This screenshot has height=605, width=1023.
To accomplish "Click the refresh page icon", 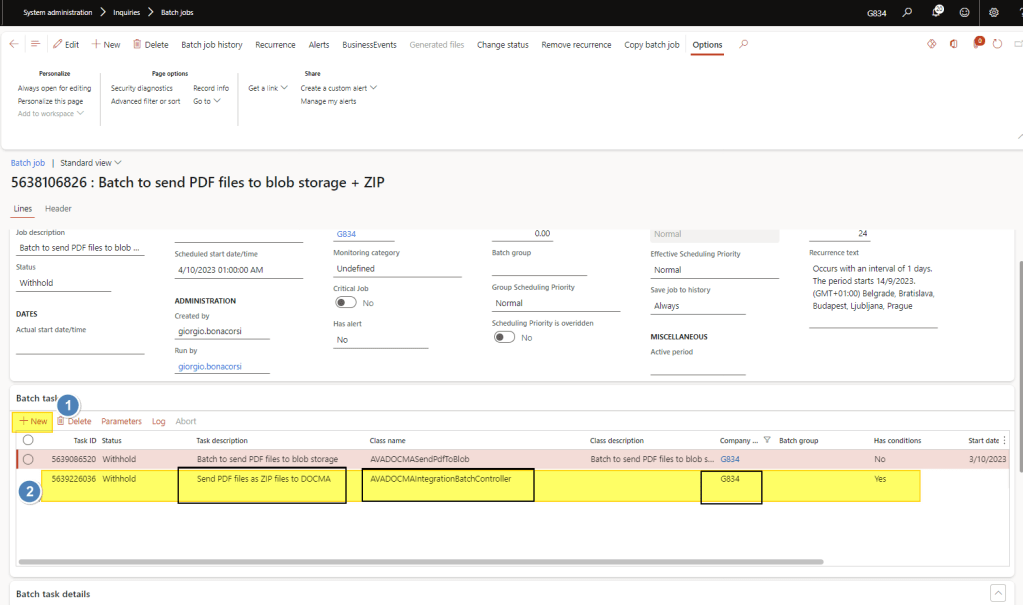I will [997, 44].
